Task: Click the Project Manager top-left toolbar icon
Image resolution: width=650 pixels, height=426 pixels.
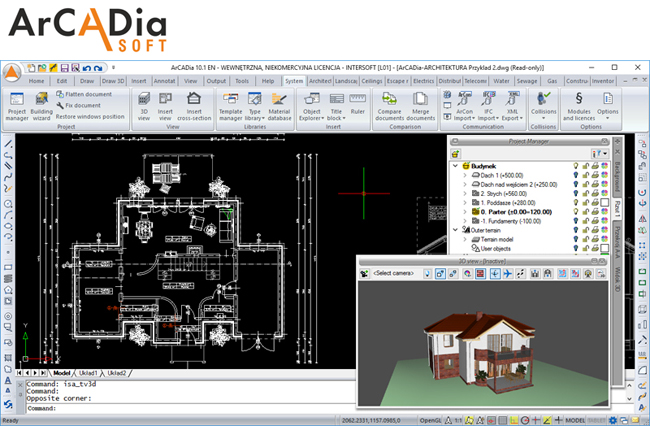Action: (456, 154)
